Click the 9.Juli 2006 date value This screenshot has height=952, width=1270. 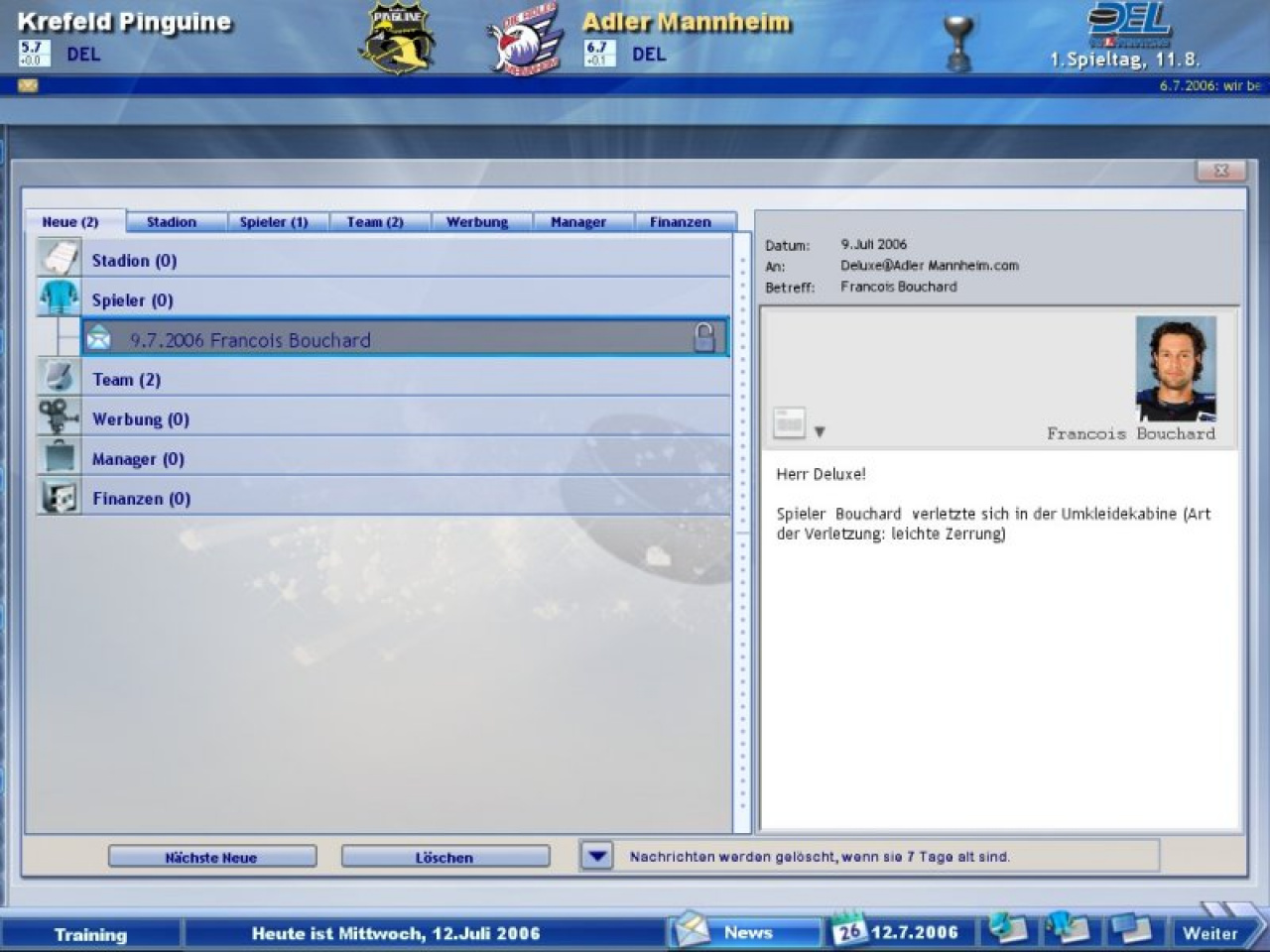[874, 244]
